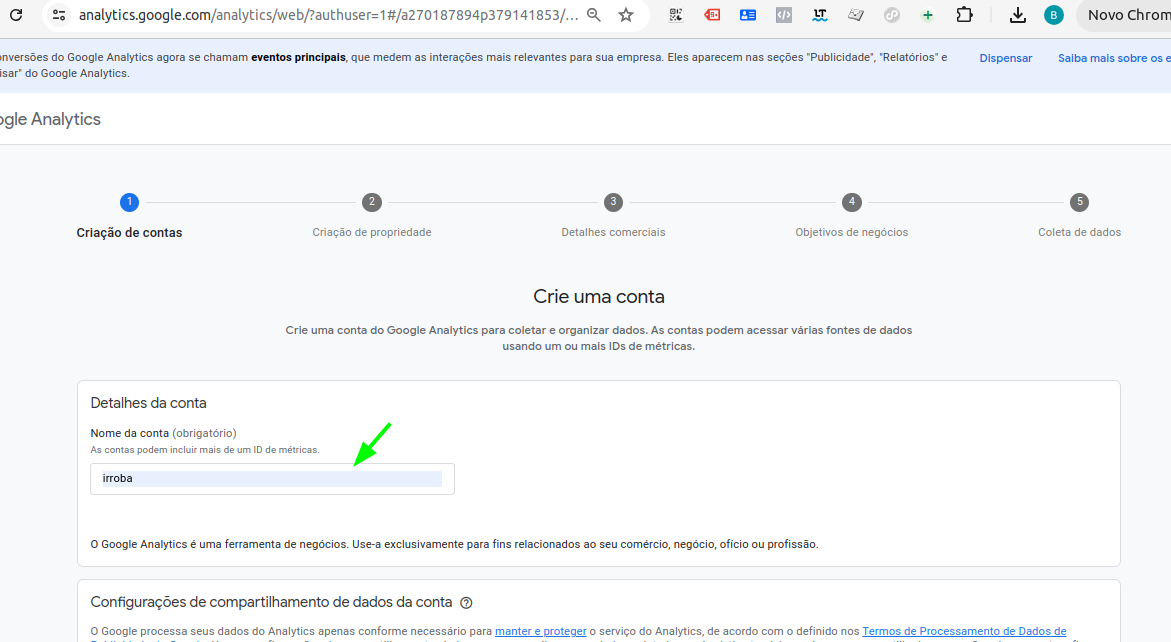1171x642 pixels.
Task: Open the 'manter e proteger' link
Action: pyautogui.click(x=541, y=632)
